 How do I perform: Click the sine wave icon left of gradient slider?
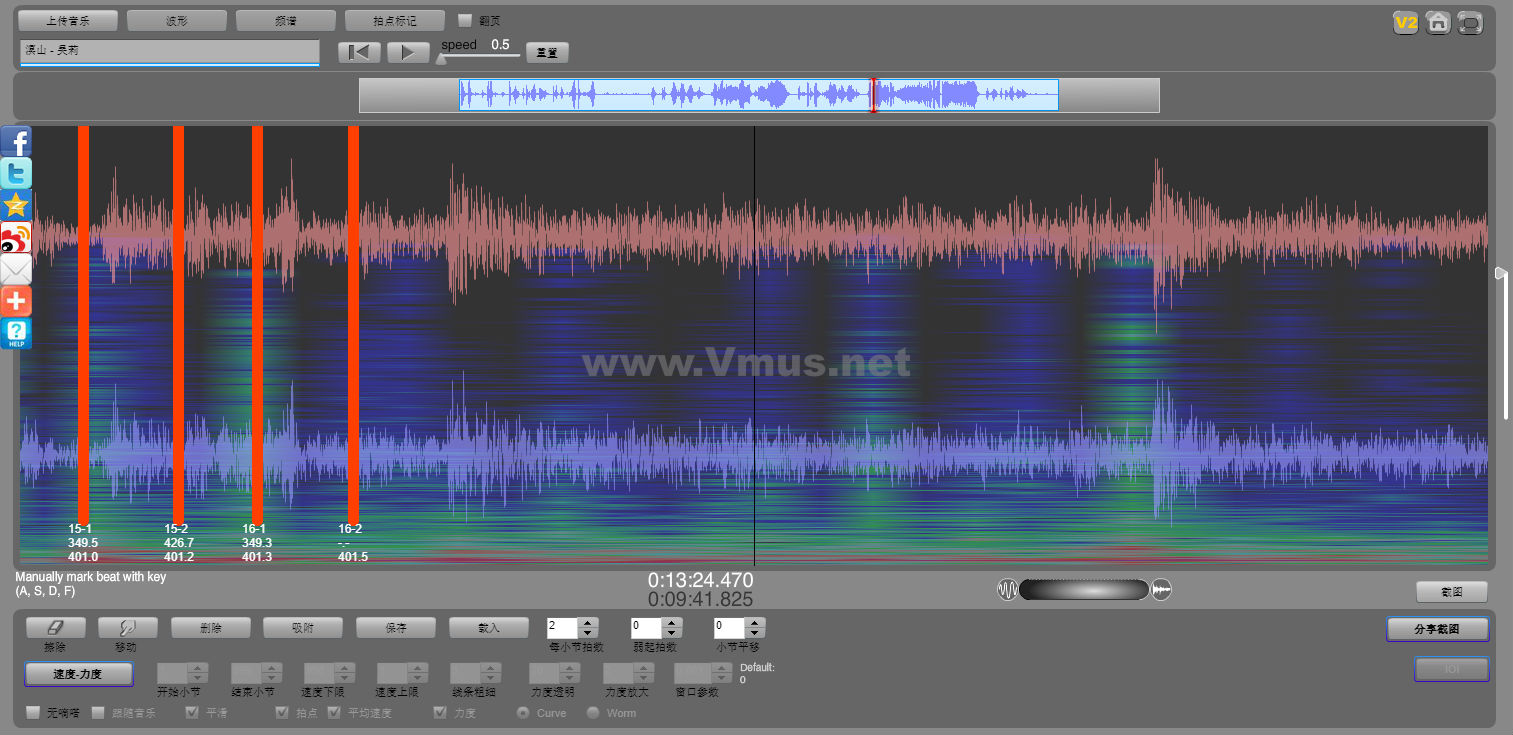tap(1007, 590)
